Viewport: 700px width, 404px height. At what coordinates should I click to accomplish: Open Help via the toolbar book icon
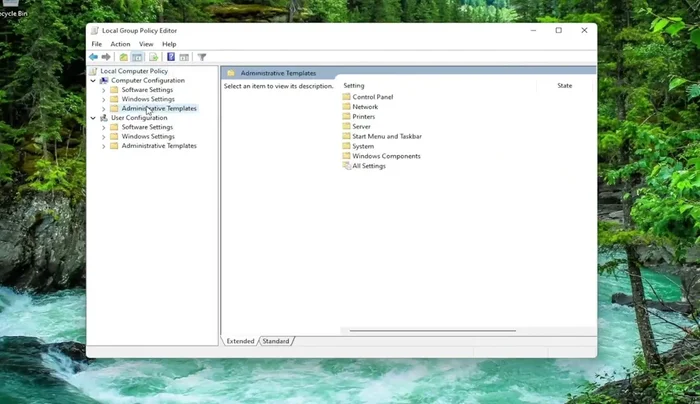click(x=171, y=58)
